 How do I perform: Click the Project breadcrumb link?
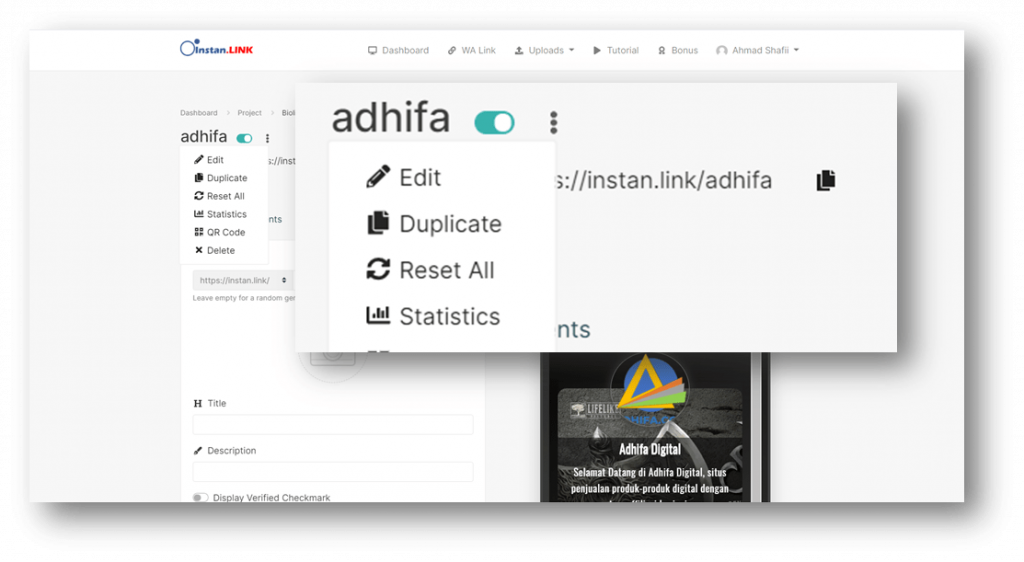coord(249,113)
